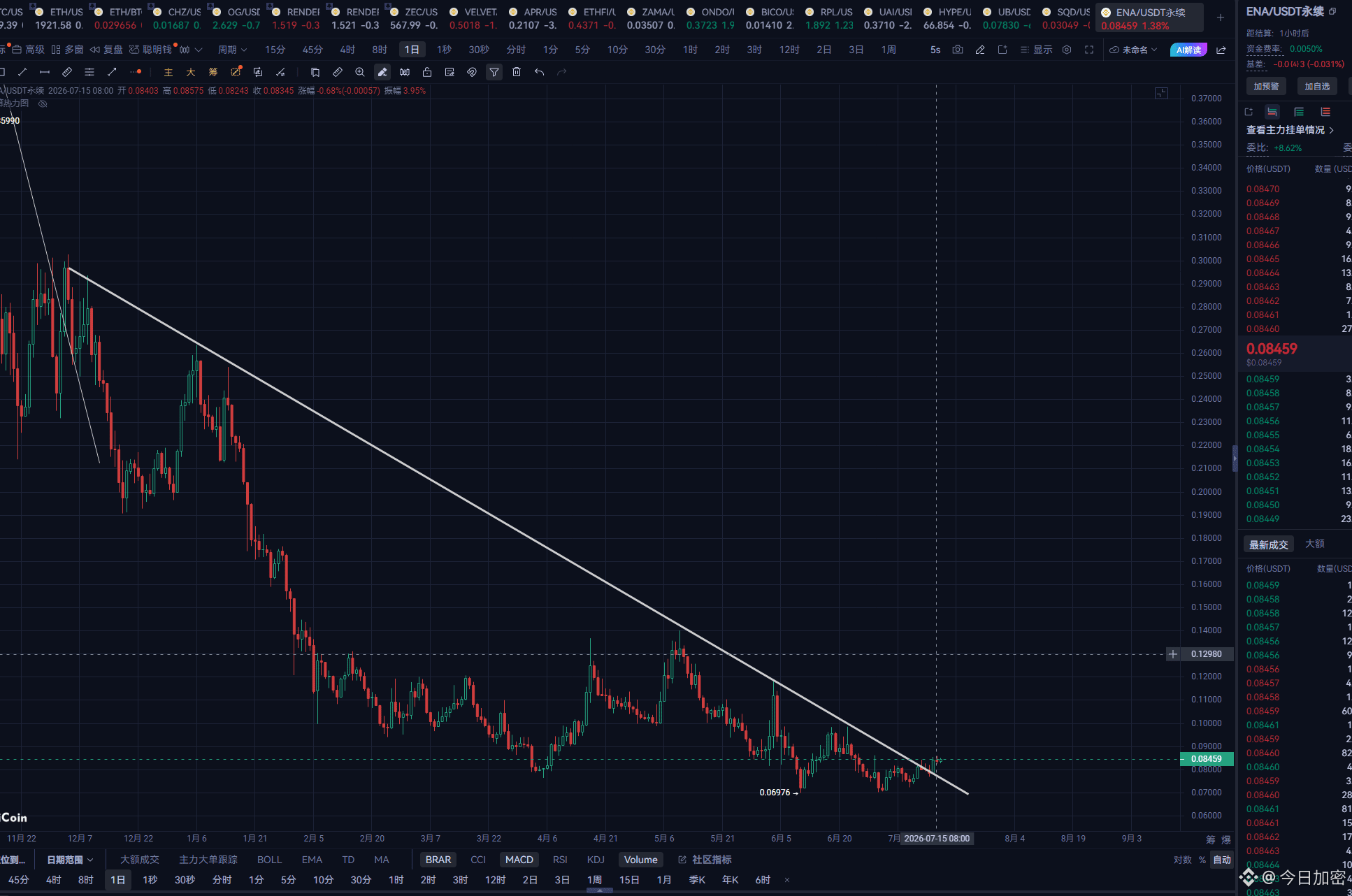Viewport: 1352px width, 896px height.
Task: Open the 周期 period dropdown
Action: pos(233,50)
